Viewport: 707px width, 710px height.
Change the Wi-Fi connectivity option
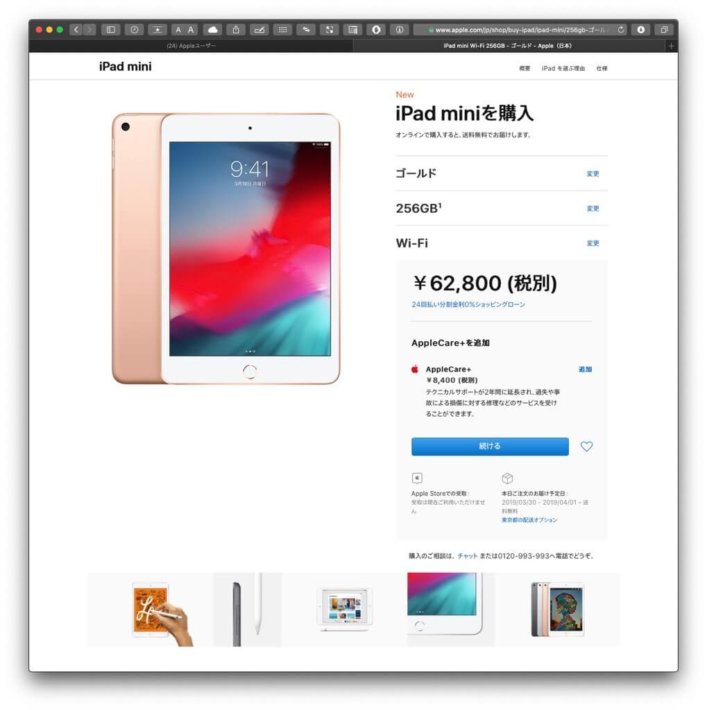tap(593, 244)
